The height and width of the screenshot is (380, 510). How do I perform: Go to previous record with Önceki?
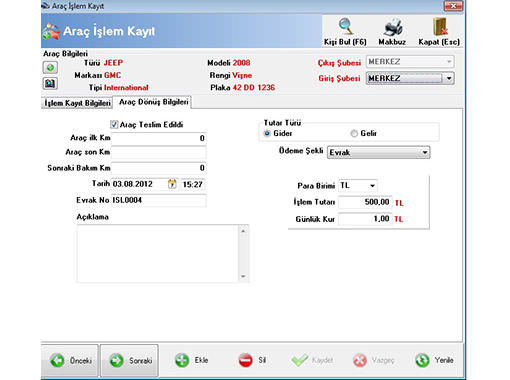(70, 360)
